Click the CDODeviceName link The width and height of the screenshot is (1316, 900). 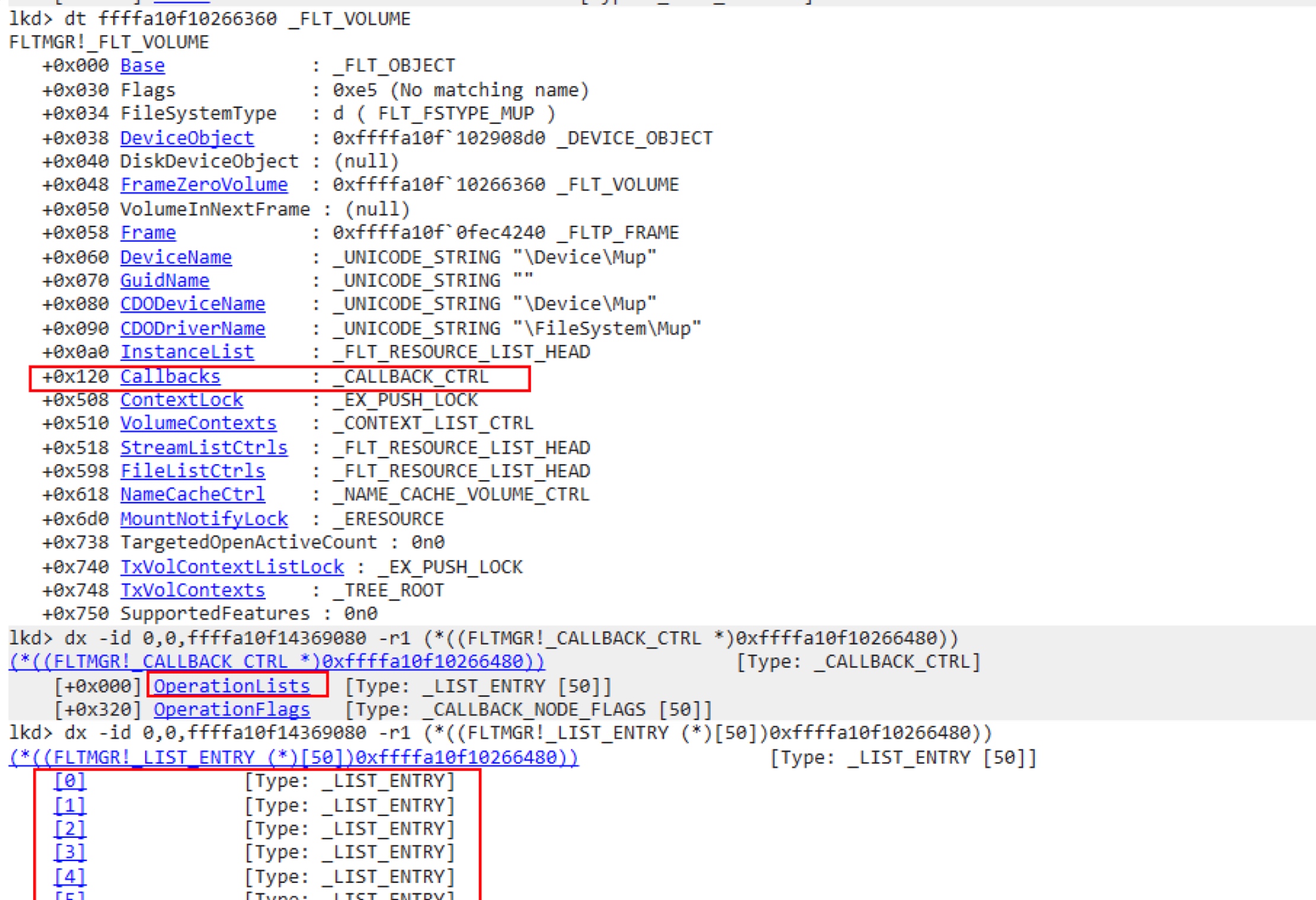coord(193,304)
